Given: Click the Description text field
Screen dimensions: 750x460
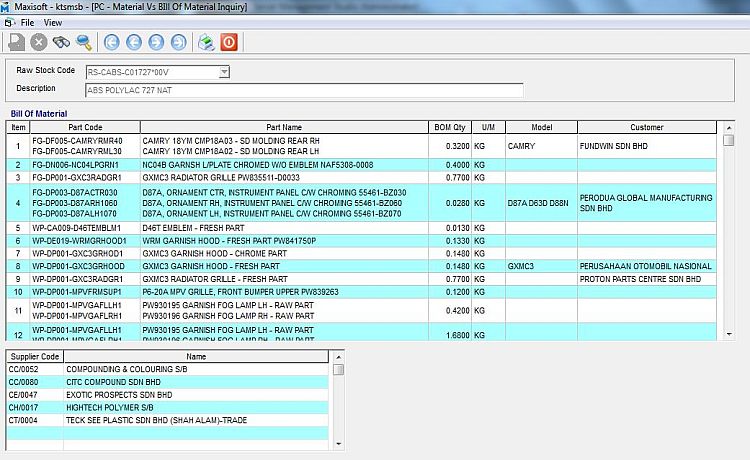Looking at the screenshot, I should 304,90.
